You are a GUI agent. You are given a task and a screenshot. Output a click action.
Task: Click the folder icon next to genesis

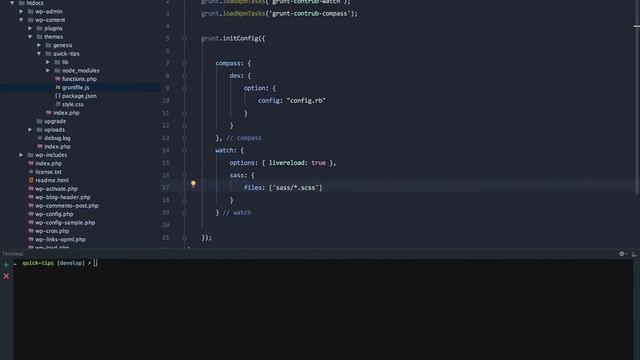tap(49, 45)
